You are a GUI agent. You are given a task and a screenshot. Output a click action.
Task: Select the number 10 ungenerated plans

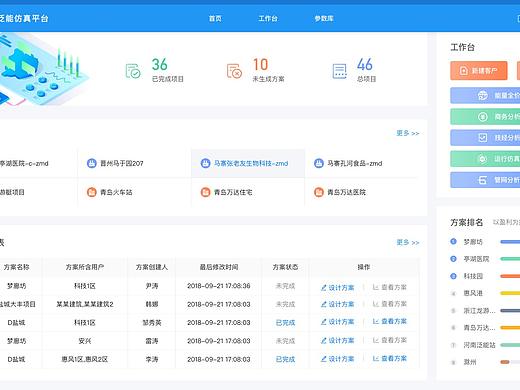point(260,64)
